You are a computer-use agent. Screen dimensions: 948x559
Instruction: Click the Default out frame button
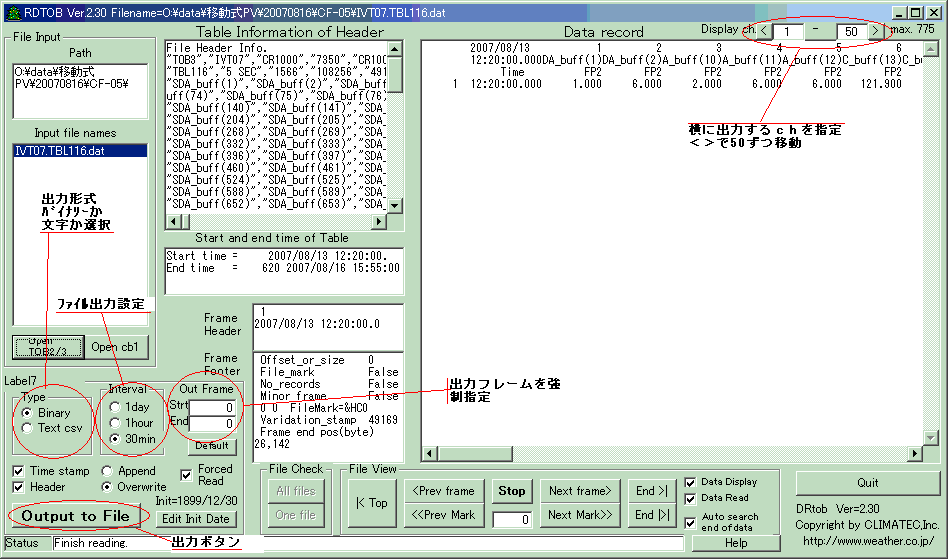(x=212, y=446)
